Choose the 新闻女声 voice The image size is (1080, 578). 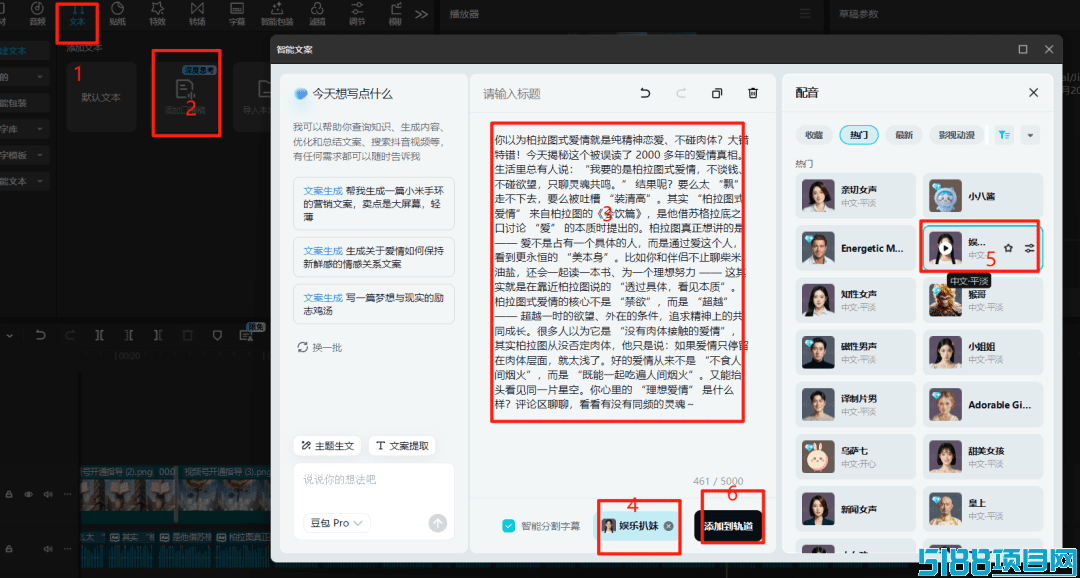pos(855,510)
